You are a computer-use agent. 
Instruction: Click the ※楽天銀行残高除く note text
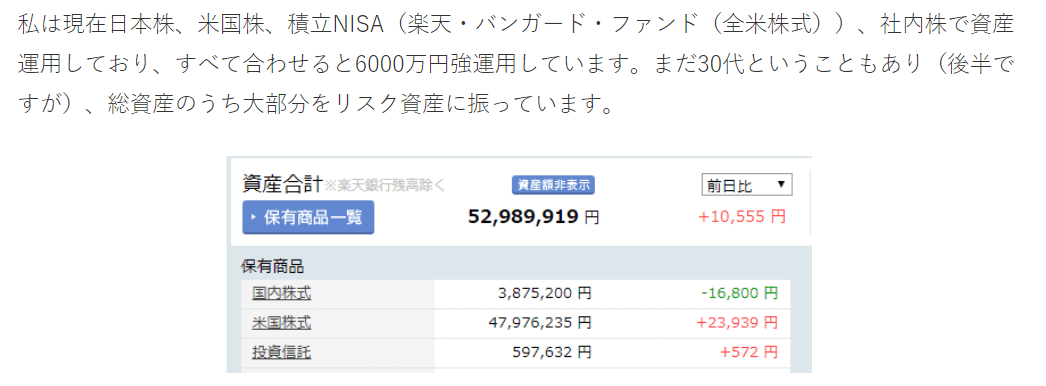384,186
